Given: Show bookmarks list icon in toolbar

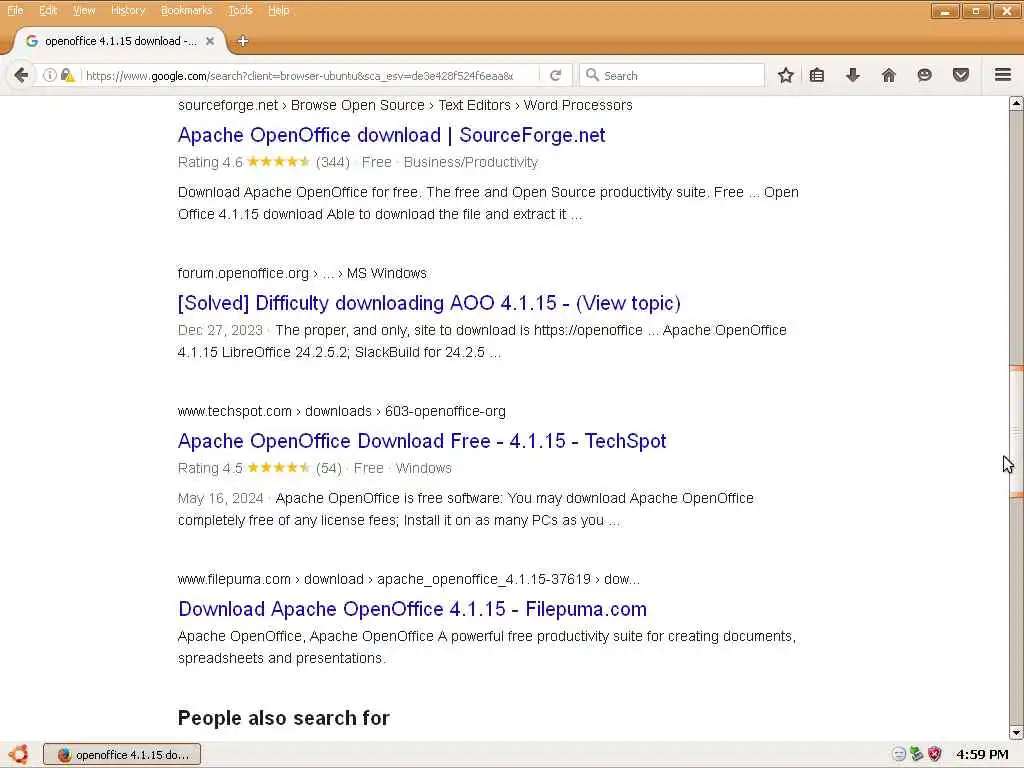Looking at the screenshot, I should pyautogui.click(x=816, y=75).
